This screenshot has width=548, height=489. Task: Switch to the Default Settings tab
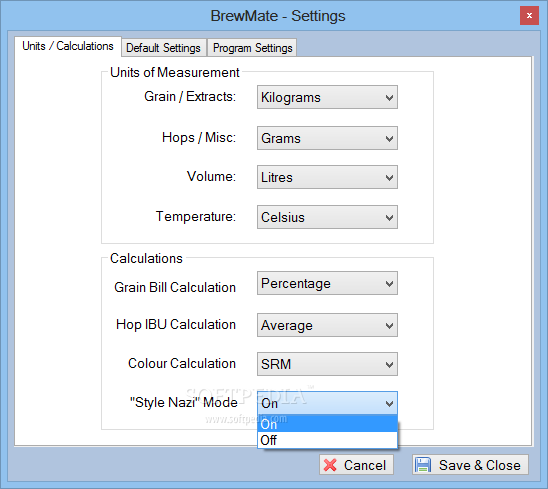tap(163, 48)
